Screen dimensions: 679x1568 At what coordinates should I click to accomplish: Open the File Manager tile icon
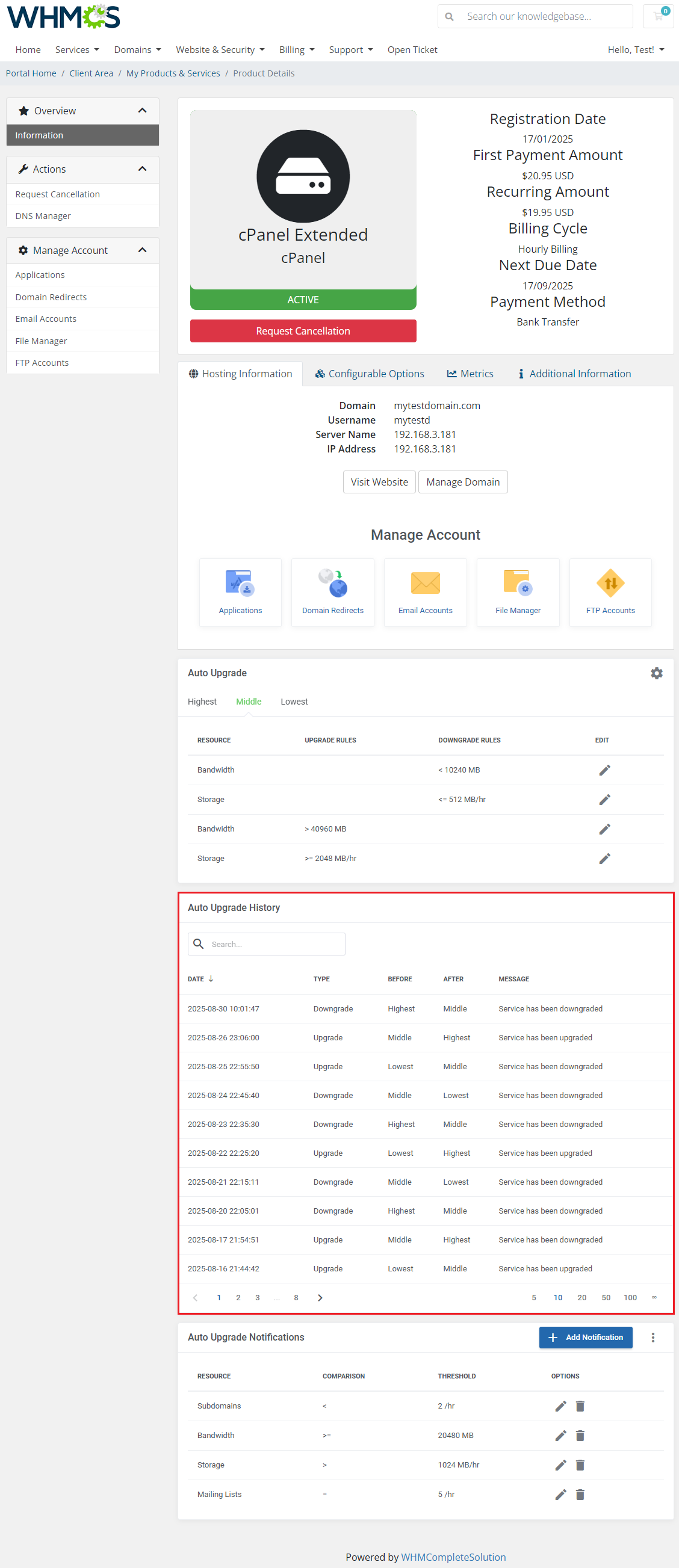point(518,583)
